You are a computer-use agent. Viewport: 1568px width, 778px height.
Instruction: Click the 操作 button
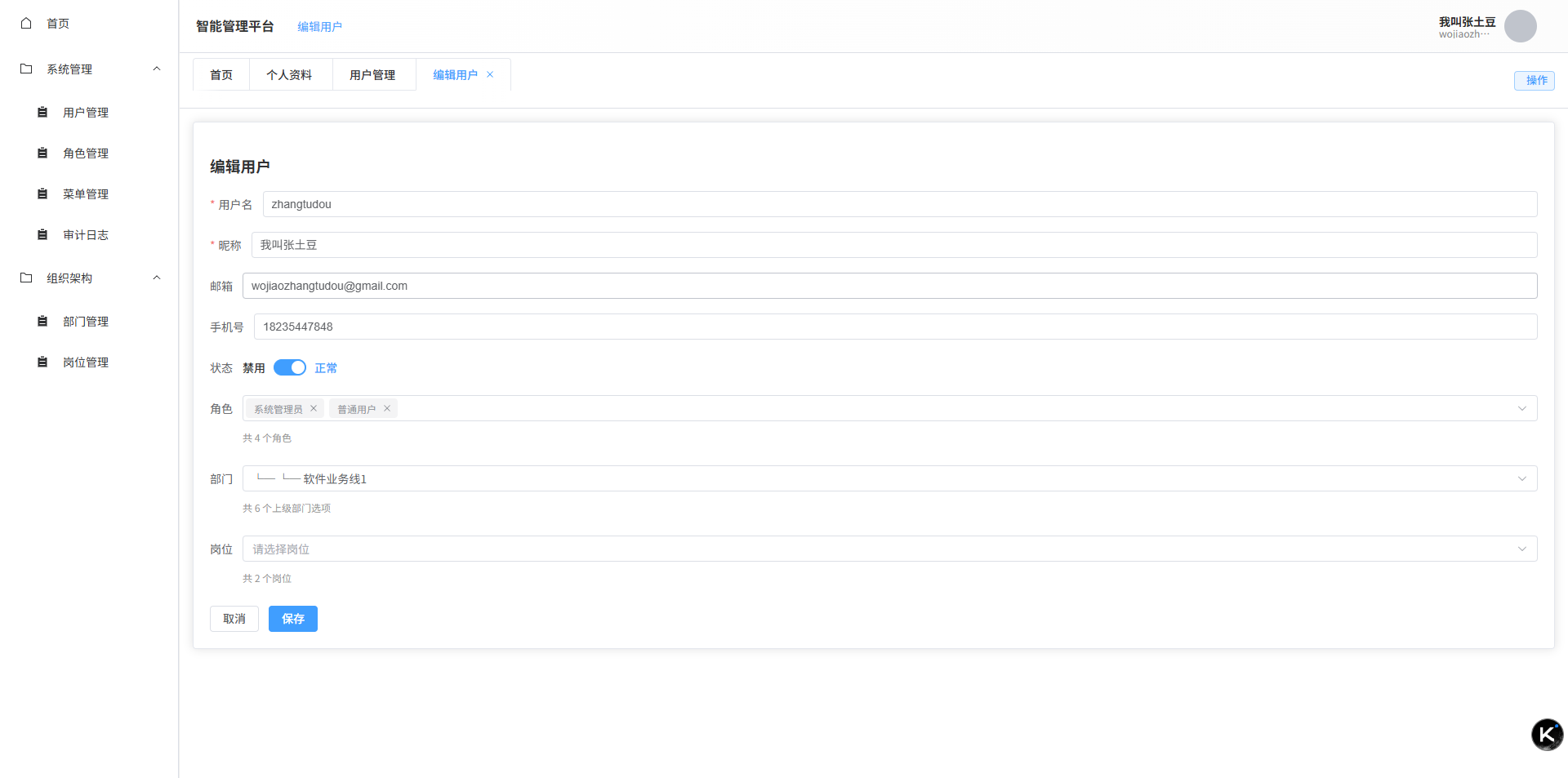1535,80
